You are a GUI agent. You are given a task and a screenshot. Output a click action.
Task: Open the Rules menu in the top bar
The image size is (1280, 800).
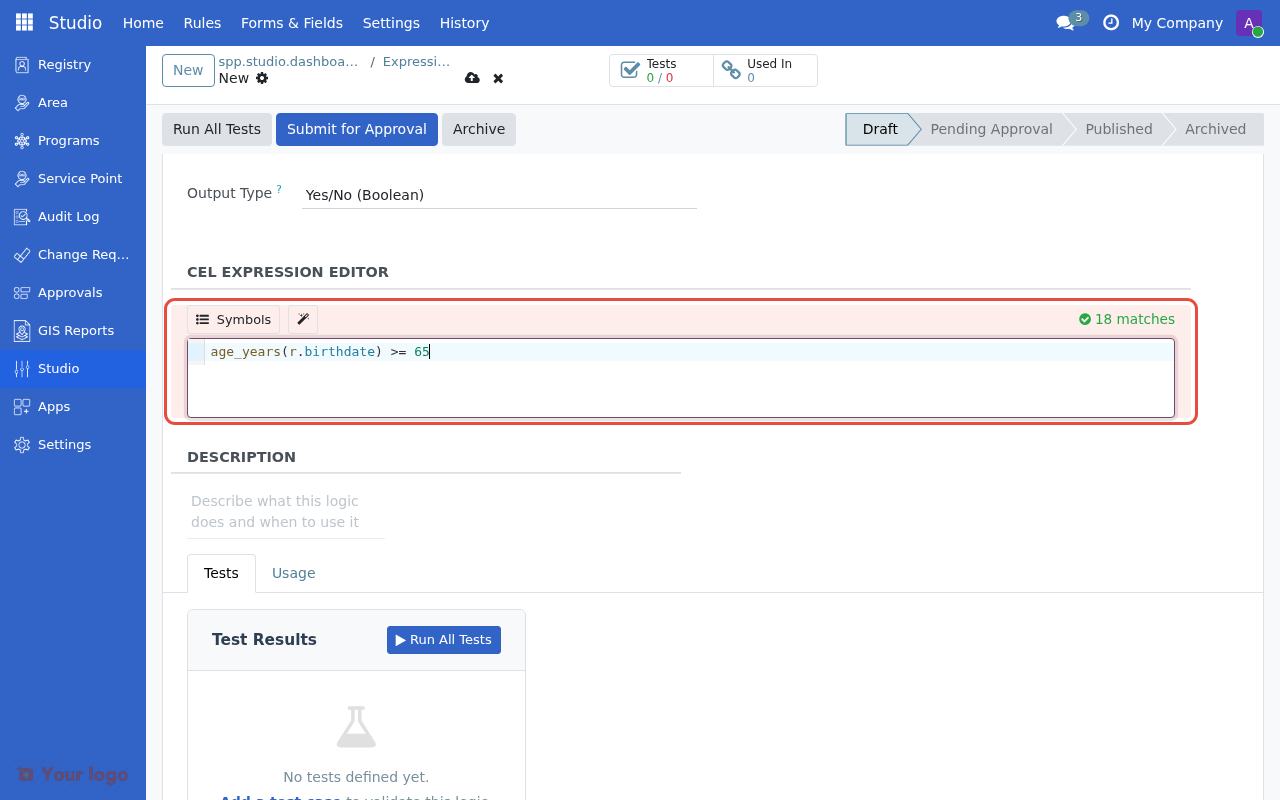pyautogui.click(x=201, y=22)
